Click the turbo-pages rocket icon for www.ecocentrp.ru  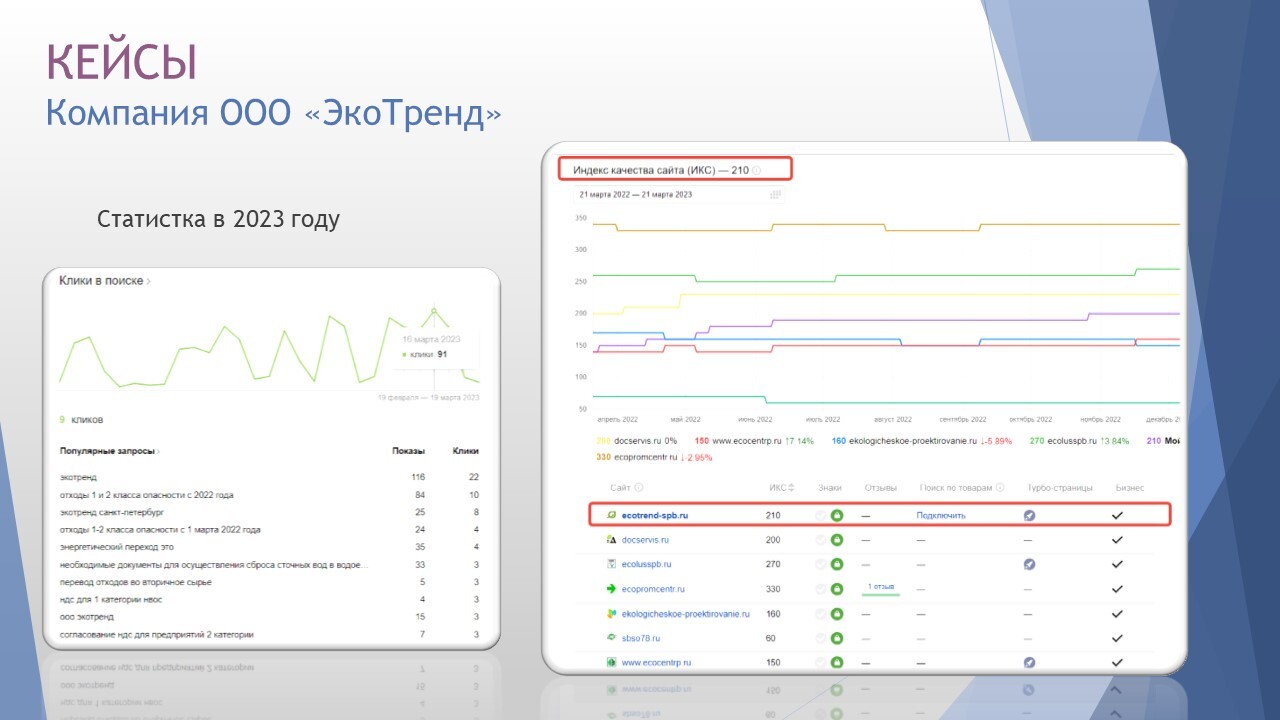tap(1029, 662)
